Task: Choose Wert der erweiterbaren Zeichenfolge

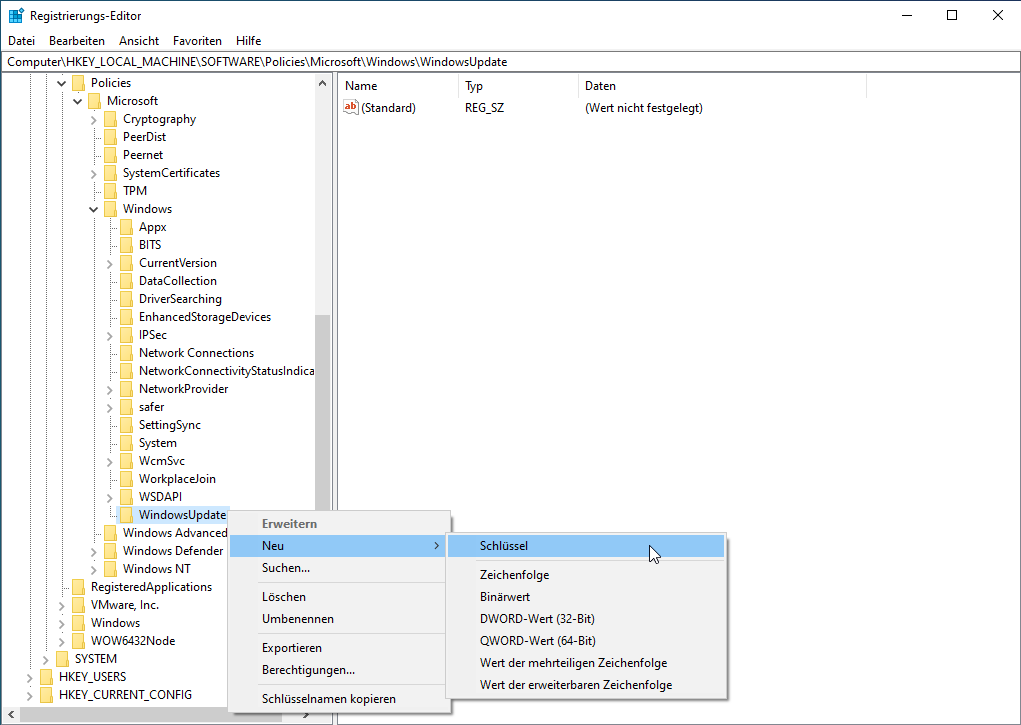Action: [586, 685]
